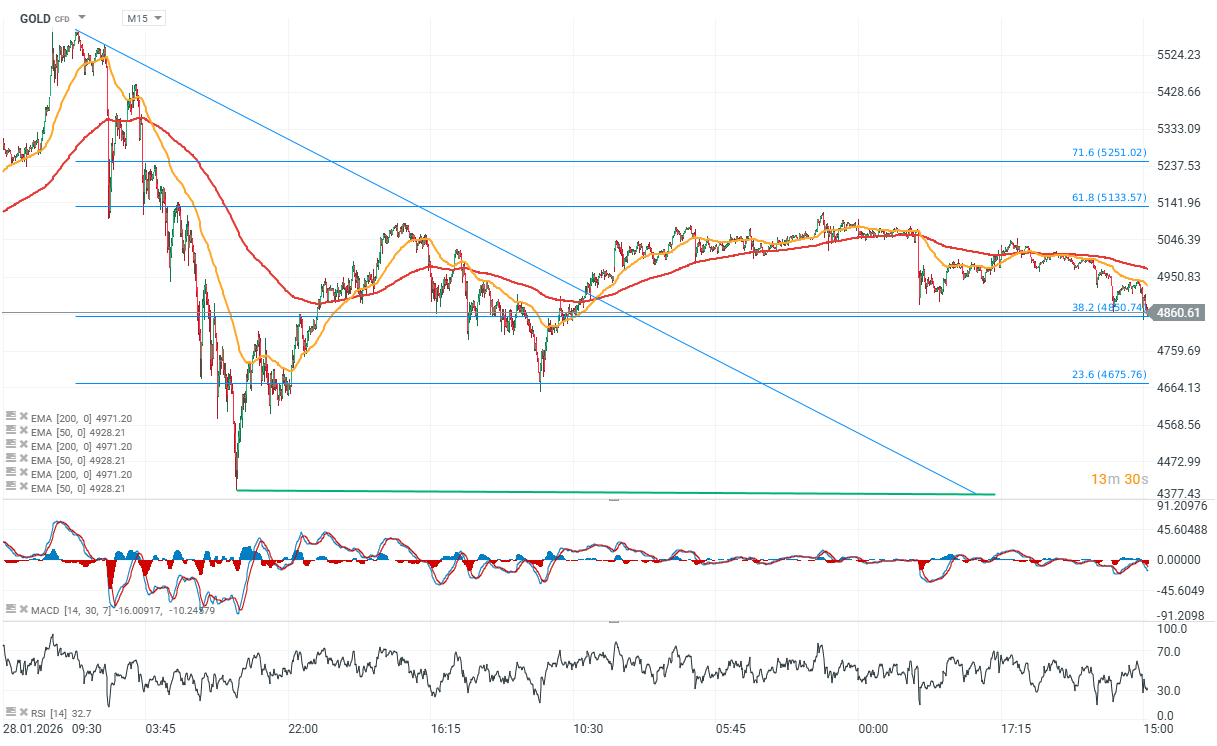The image size is (1217, 746).
Task: Delete the RSI [14] indicator via X icon
Action: coord(22,713)
